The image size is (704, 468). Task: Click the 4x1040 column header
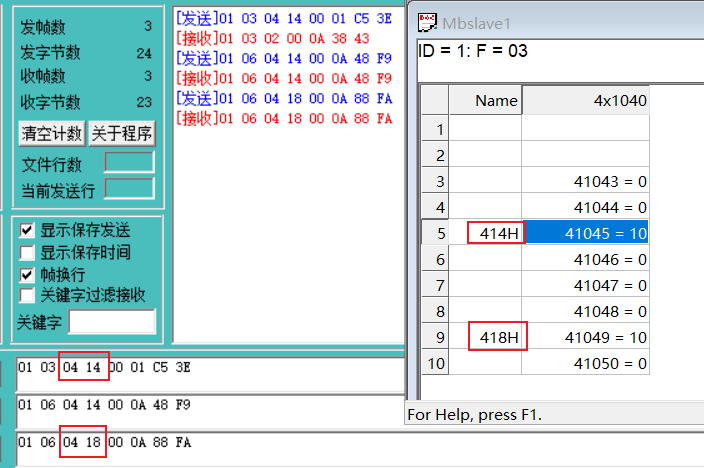tap(585, 101)
